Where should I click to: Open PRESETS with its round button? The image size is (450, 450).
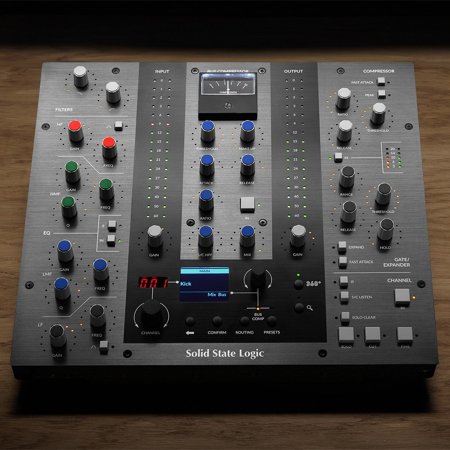click(272, 321)
